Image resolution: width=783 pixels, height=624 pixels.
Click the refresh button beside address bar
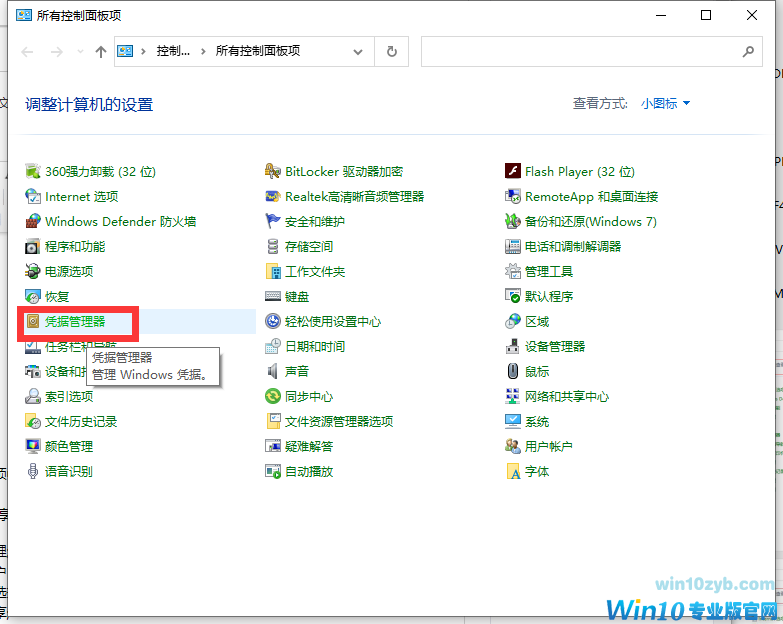[391, 51]
